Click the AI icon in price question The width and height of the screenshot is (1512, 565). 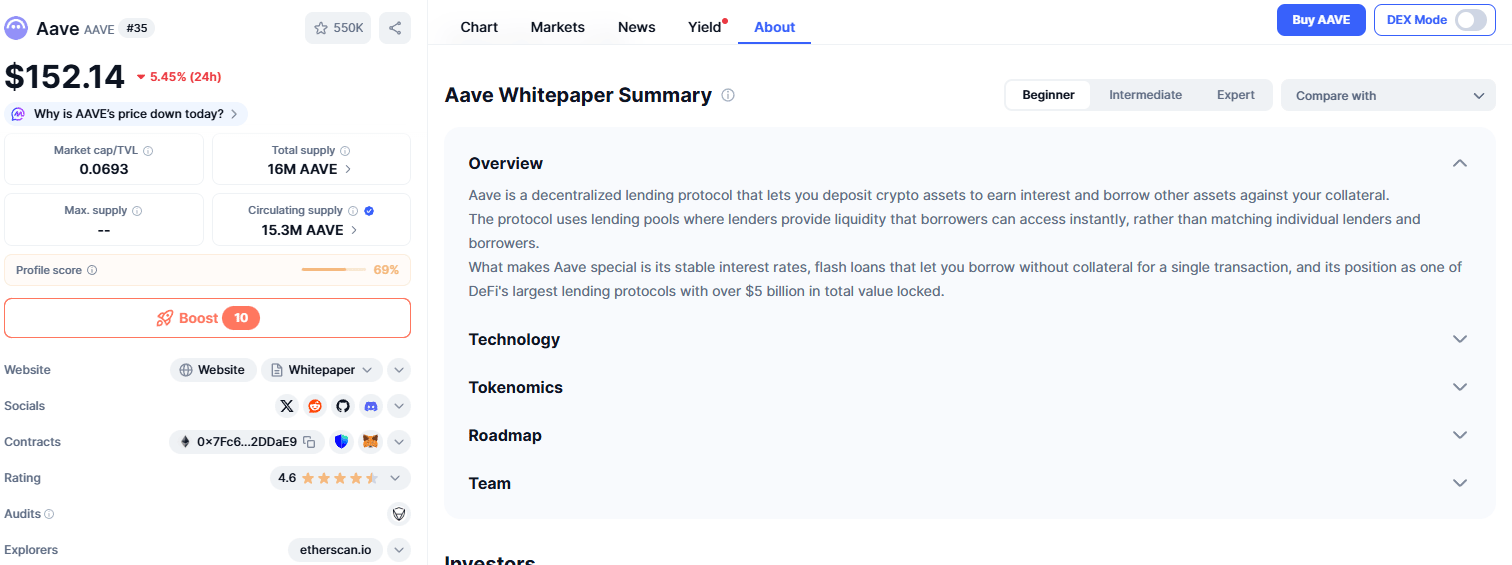(x=19, y=114)
